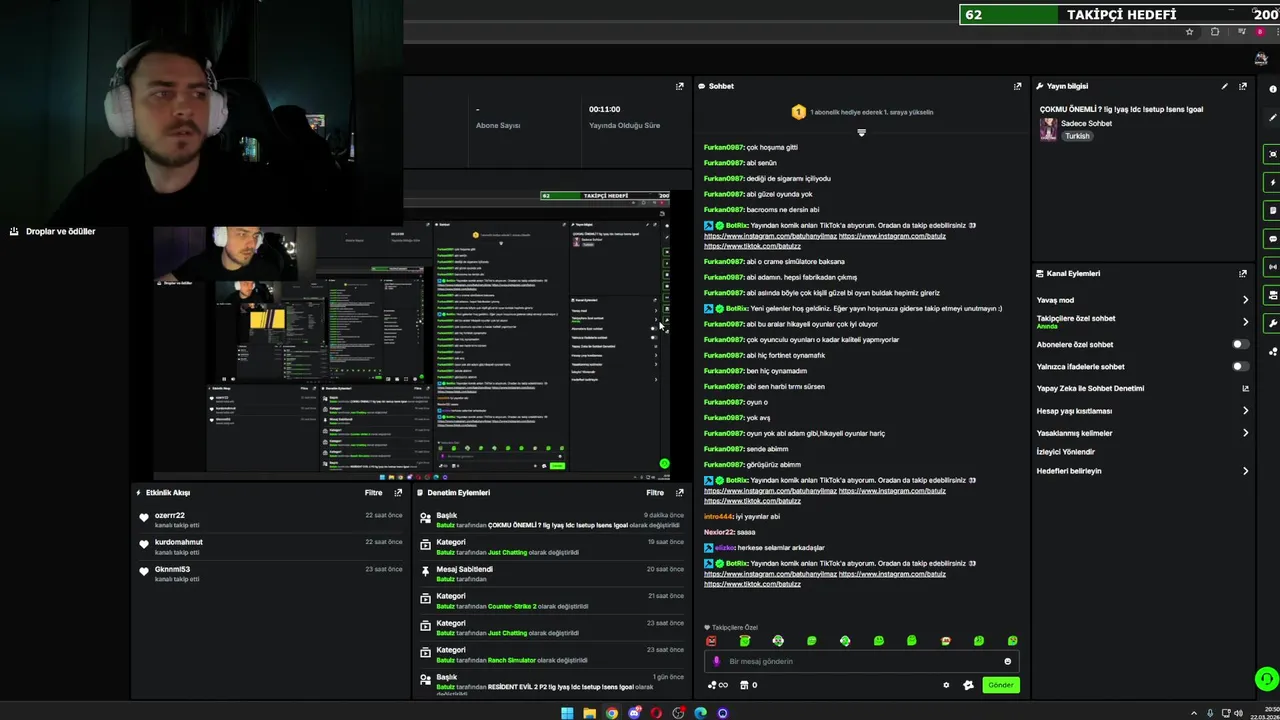The image size is (1280, 720).
Task: Select follower kurdomahmut in activity feed
Action: tap(178, 542)
